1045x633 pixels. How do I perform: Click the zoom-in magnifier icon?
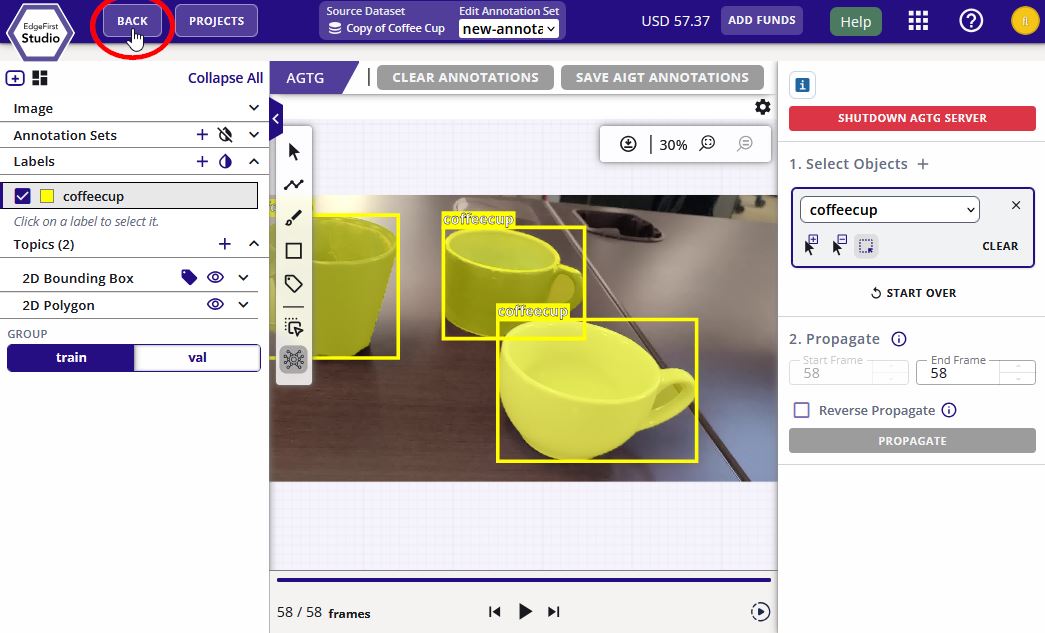[707, 144]
